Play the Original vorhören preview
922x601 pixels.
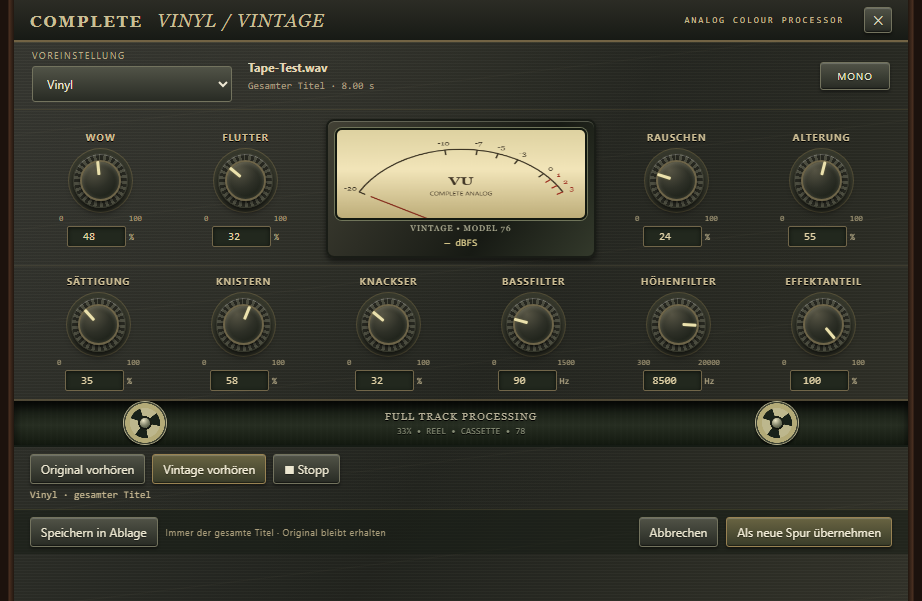click(87, 469)
